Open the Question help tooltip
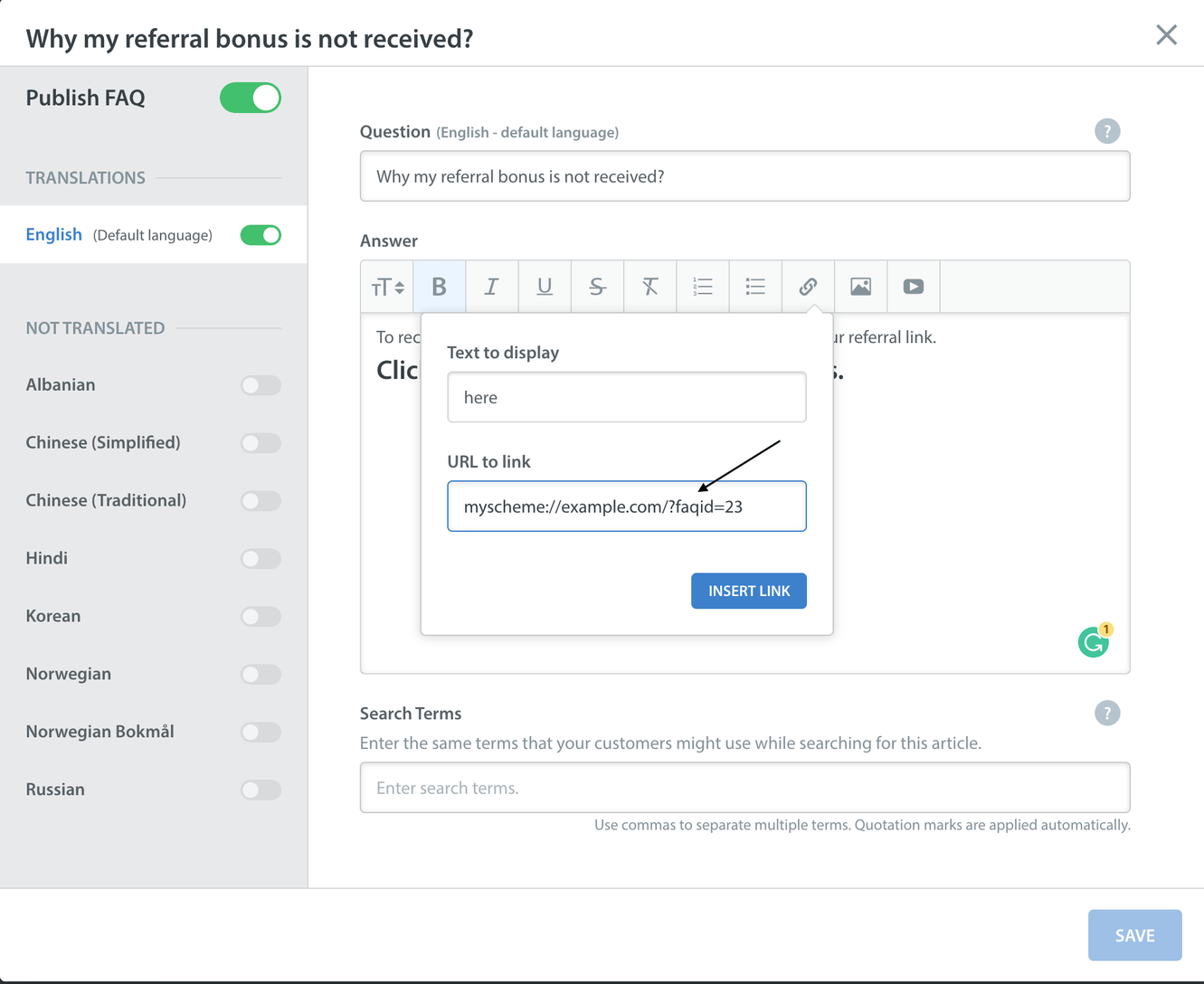Viewport: 1204px width, 984px height. coord(1107,131)
